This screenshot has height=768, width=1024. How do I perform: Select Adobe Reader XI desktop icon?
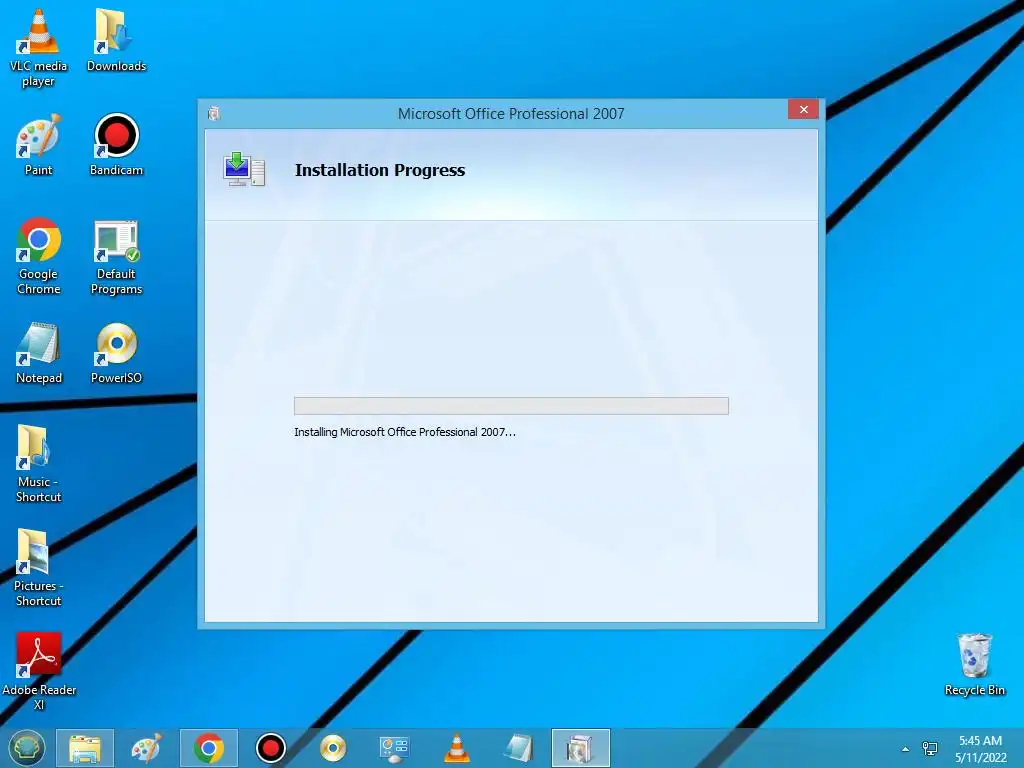click(39, 671)
